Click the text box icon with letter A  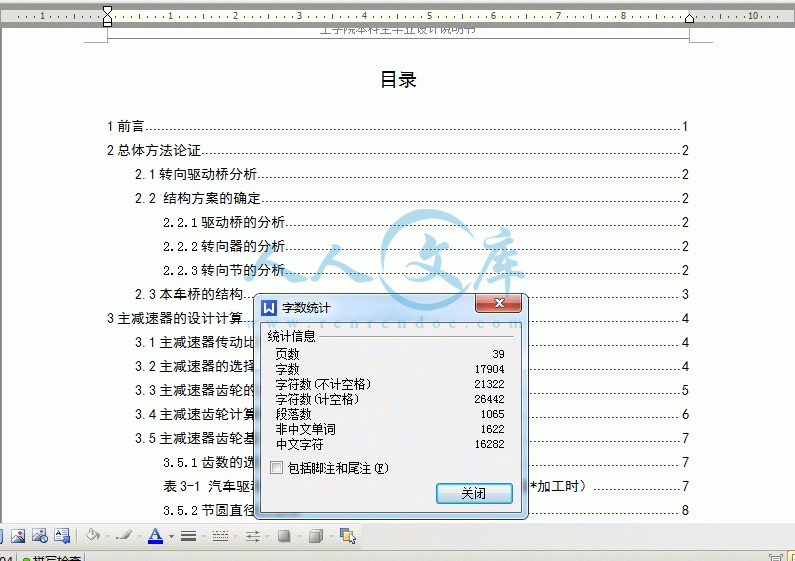click(x=62, y=536)
